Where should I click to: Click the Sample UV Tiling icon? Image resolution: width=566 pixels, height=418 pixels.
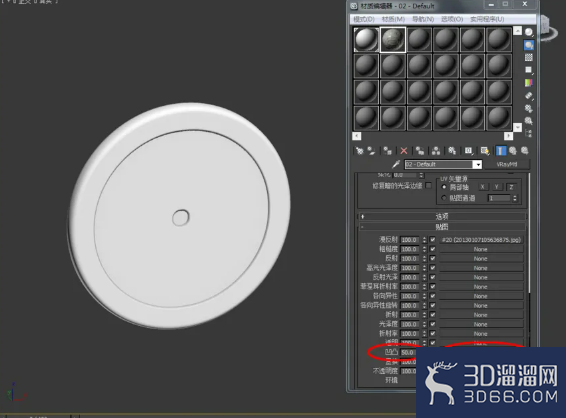pos(529,70)
